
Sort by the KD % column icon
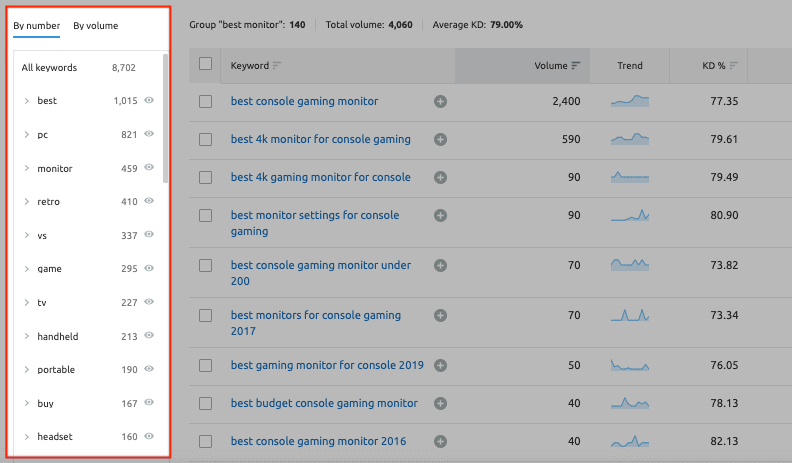click(x=735, y=66)
